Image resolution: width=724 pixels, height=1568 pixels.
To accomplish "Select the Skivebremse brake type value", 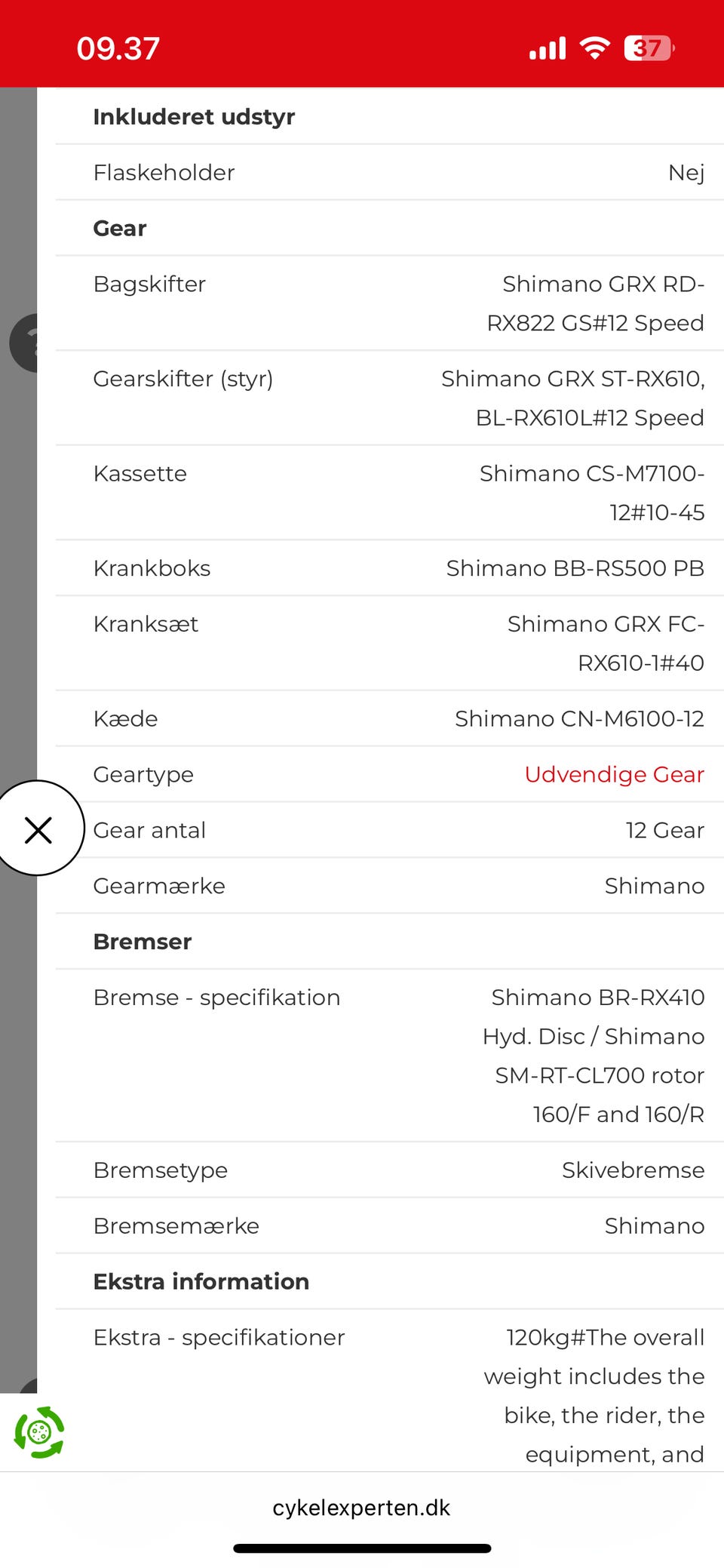I will click(x=633, y=1170).
